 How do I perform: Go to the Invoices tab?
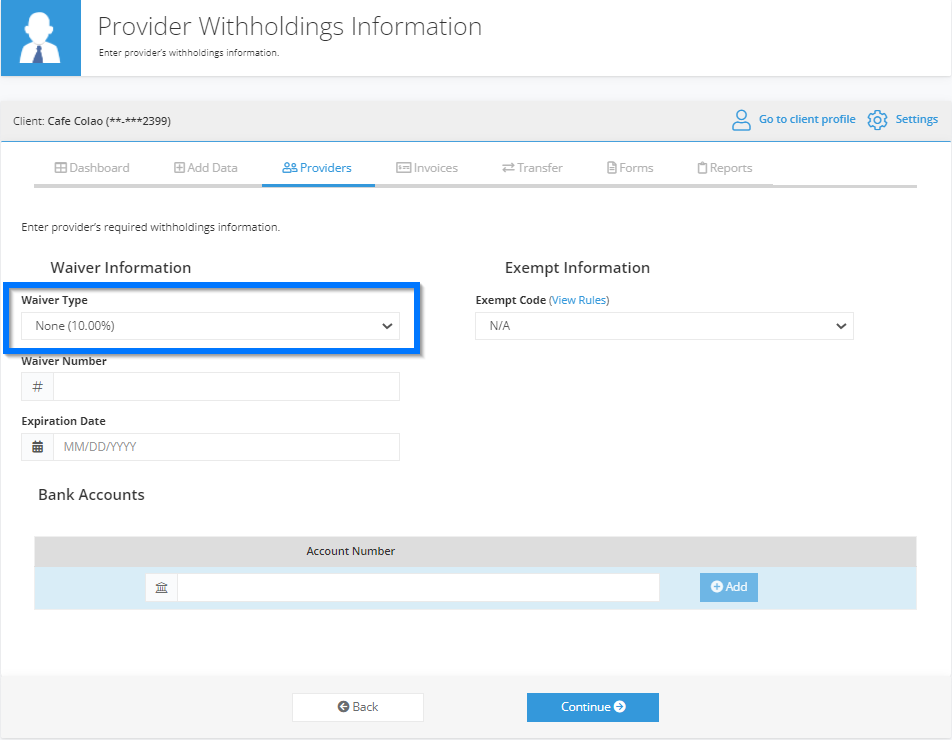(x=427, y=168)
